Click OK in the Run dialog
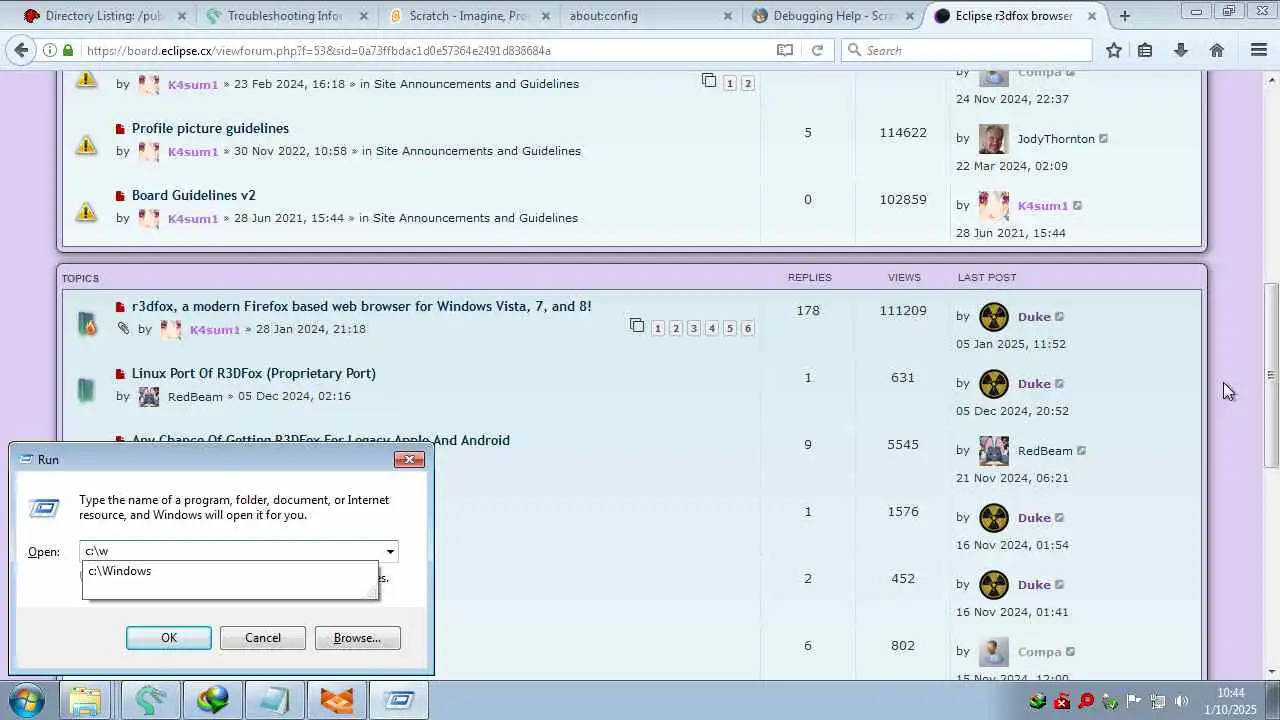 [169, 638]
